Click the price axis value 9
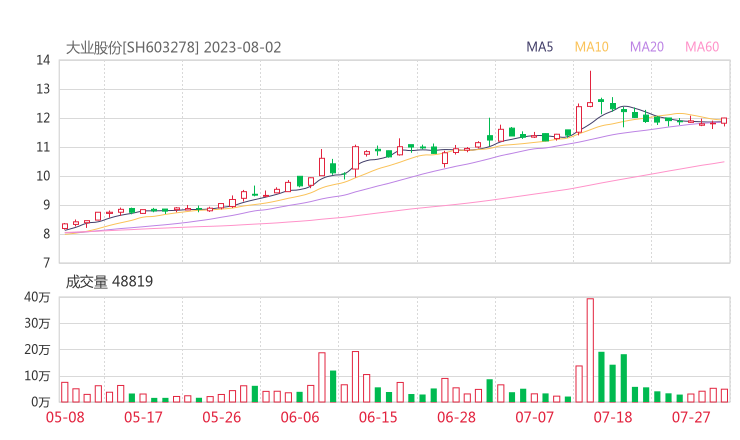Viewport: 740px width, 440px height. pos(46,205)
